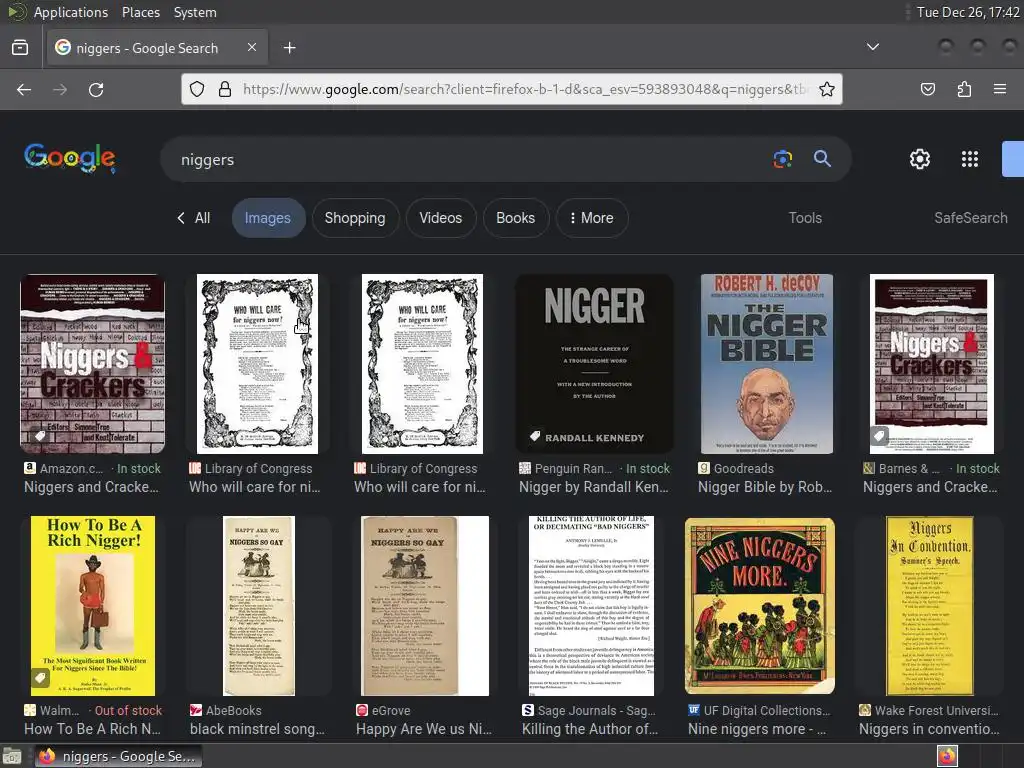Open the System menu
1024x768 pixels.
tap(195, 12)
